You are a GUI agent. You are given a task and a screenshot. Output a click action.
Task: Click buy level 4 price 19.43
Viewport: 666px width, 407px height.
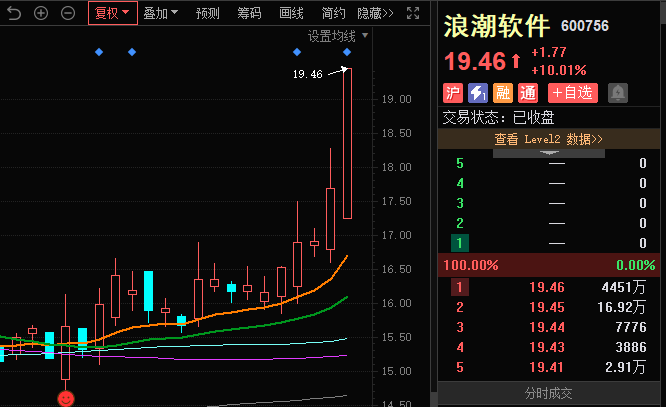tap(547, 347)
